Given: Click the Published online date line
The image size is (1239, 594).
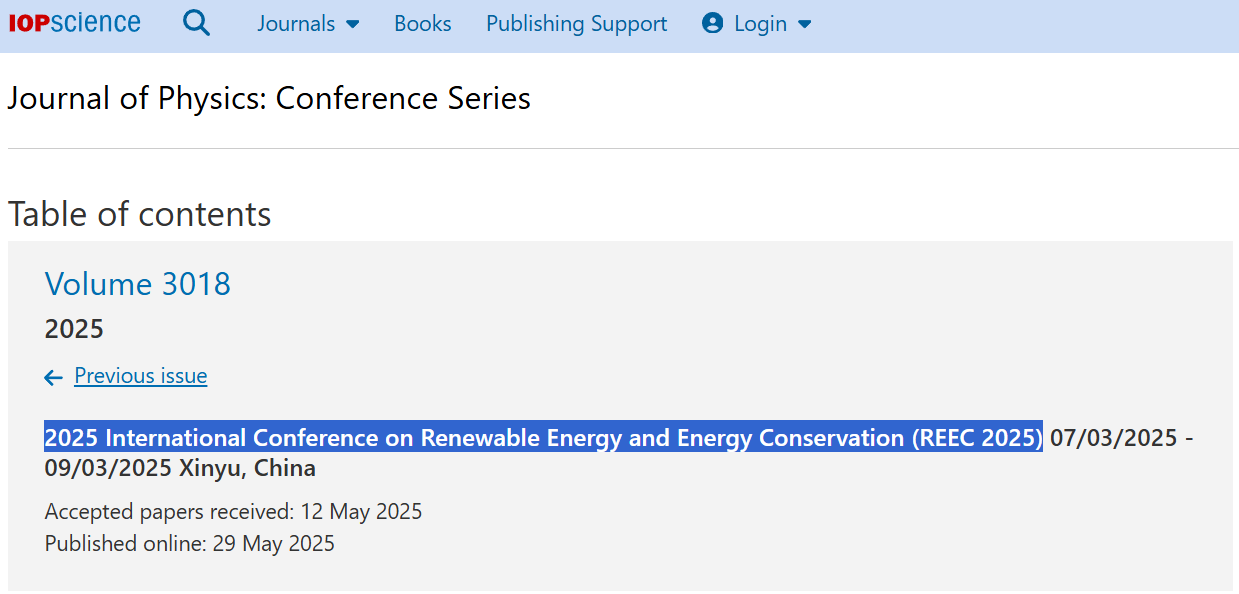Looking at the screenshot, I should pos(190,544).
